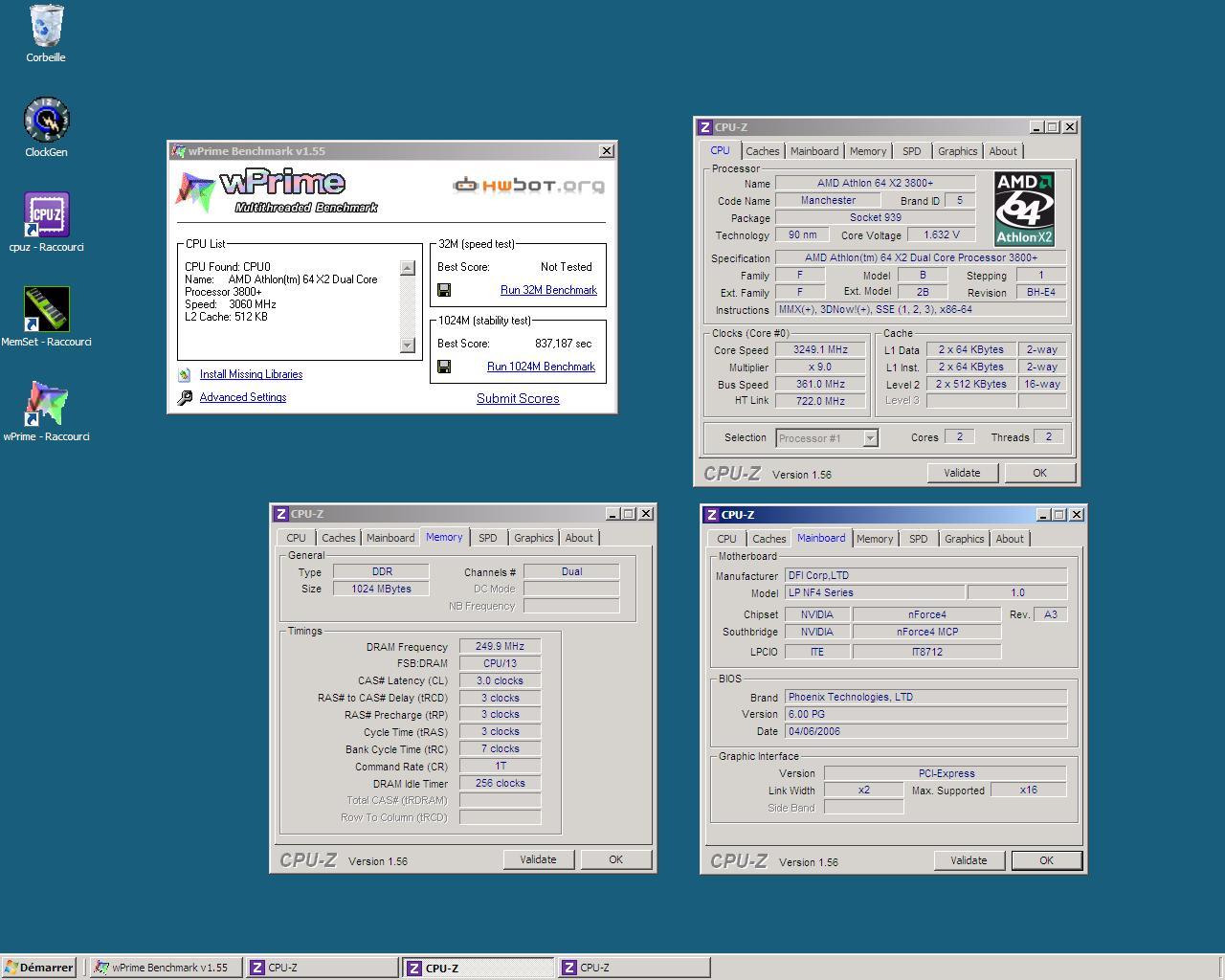Open SPD tab in the CPU window
This screenshot has height=980, width=1225.
912,151
